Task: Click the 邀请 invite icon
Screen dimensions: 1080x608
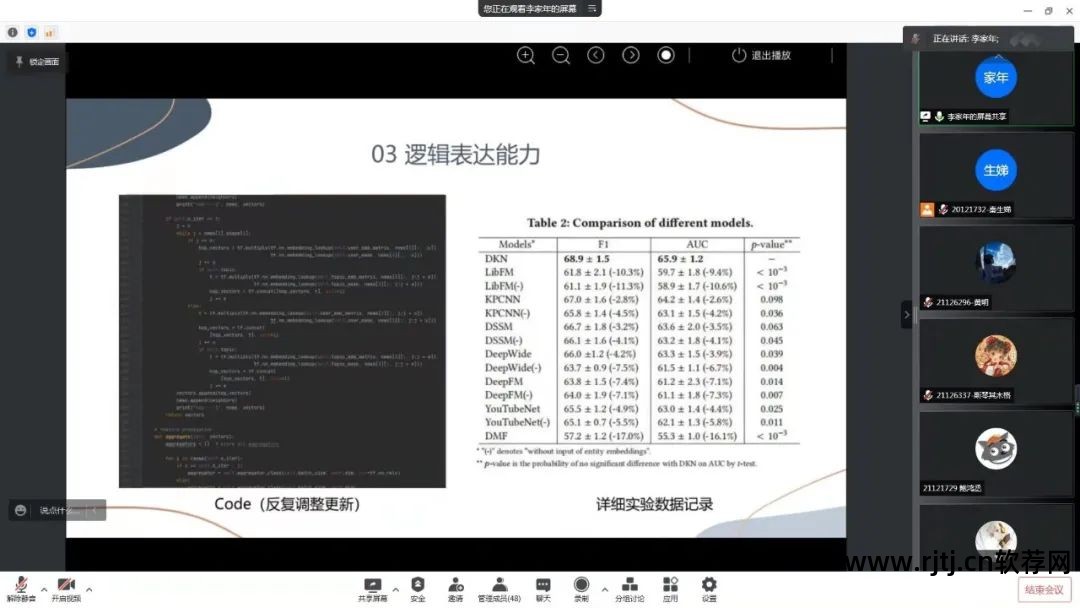Action: (x=455, y=585)
